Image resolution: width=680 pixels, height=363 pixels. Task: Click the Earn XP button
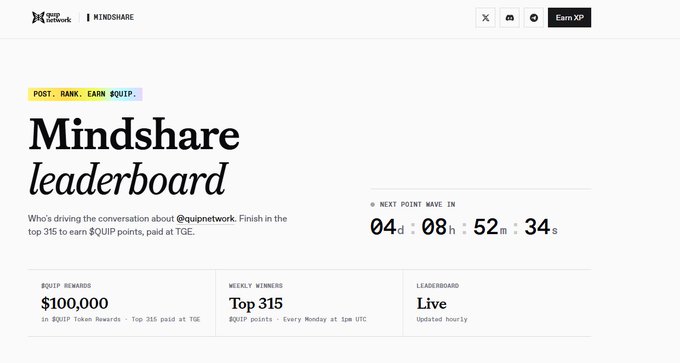569,18
